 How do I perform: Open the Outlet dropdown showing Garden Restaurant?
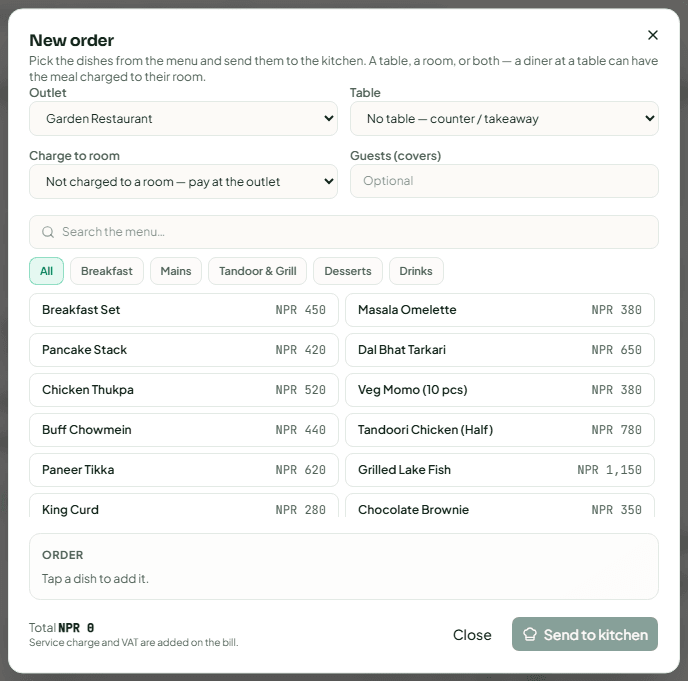(x=183, y=118)
